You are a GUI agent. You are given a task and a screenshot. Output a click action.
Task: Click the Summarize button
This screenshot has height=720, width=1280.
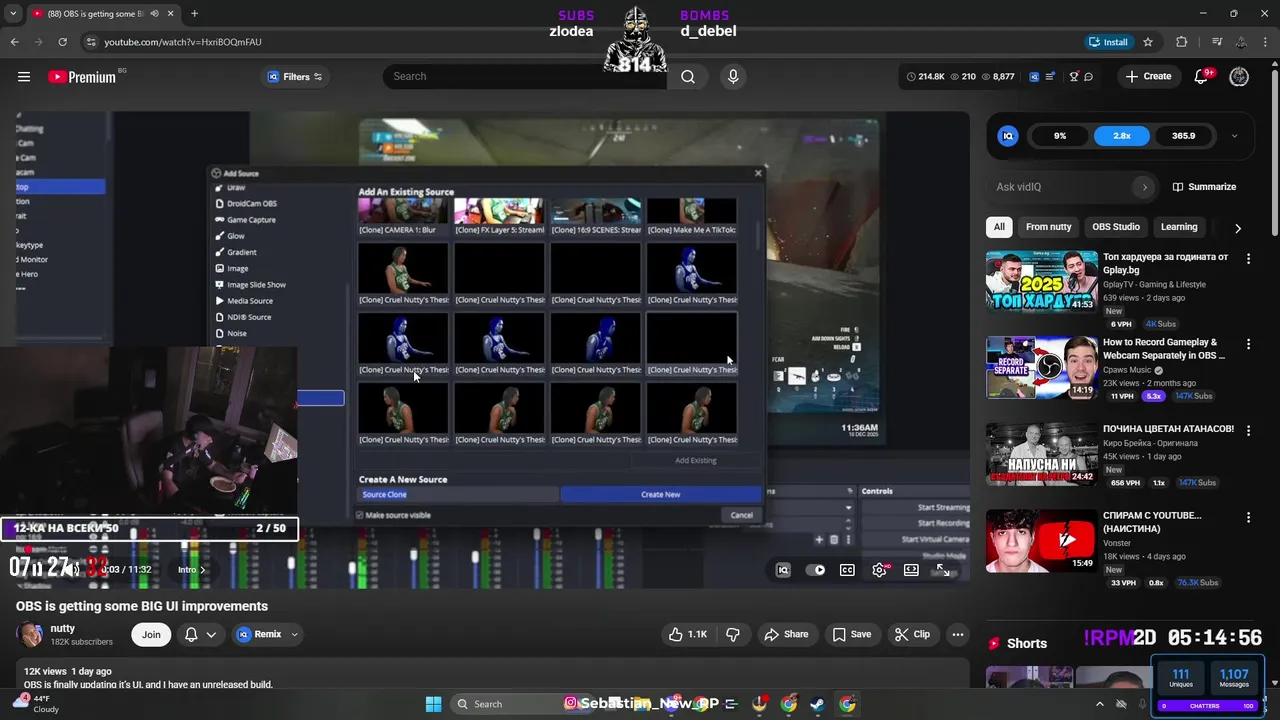tap(1204, 187)
